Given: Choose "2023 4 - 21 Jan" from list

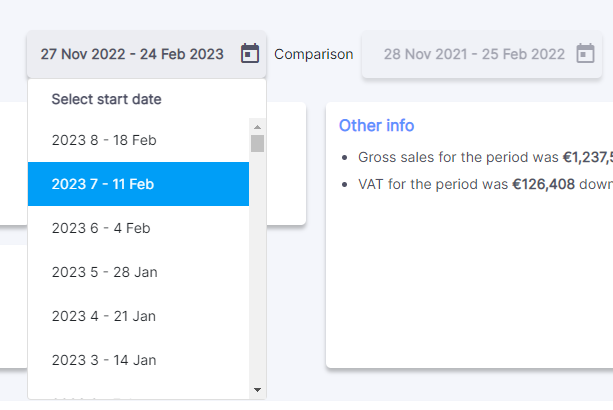Looking at the screenshot, I should tap(104, 316).
